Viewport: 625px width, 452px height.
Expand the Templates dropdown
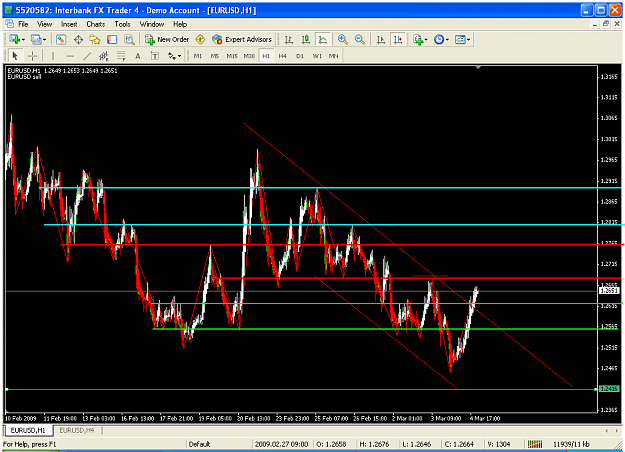468,39
